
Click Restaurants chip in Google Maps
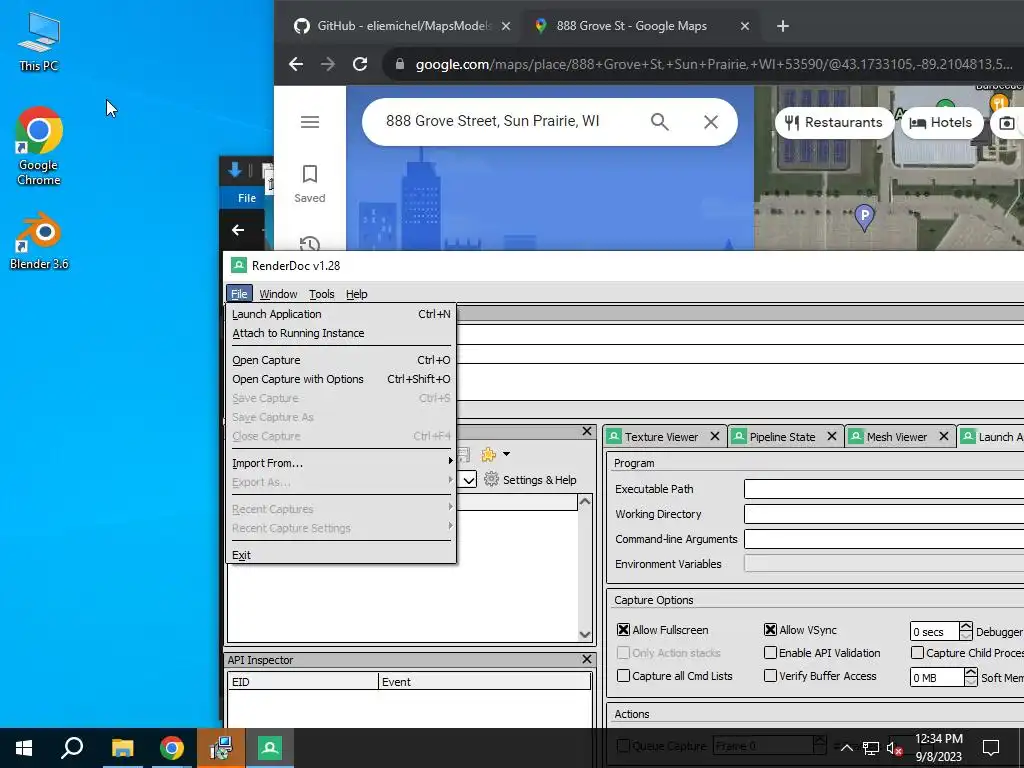click(834, 122)
